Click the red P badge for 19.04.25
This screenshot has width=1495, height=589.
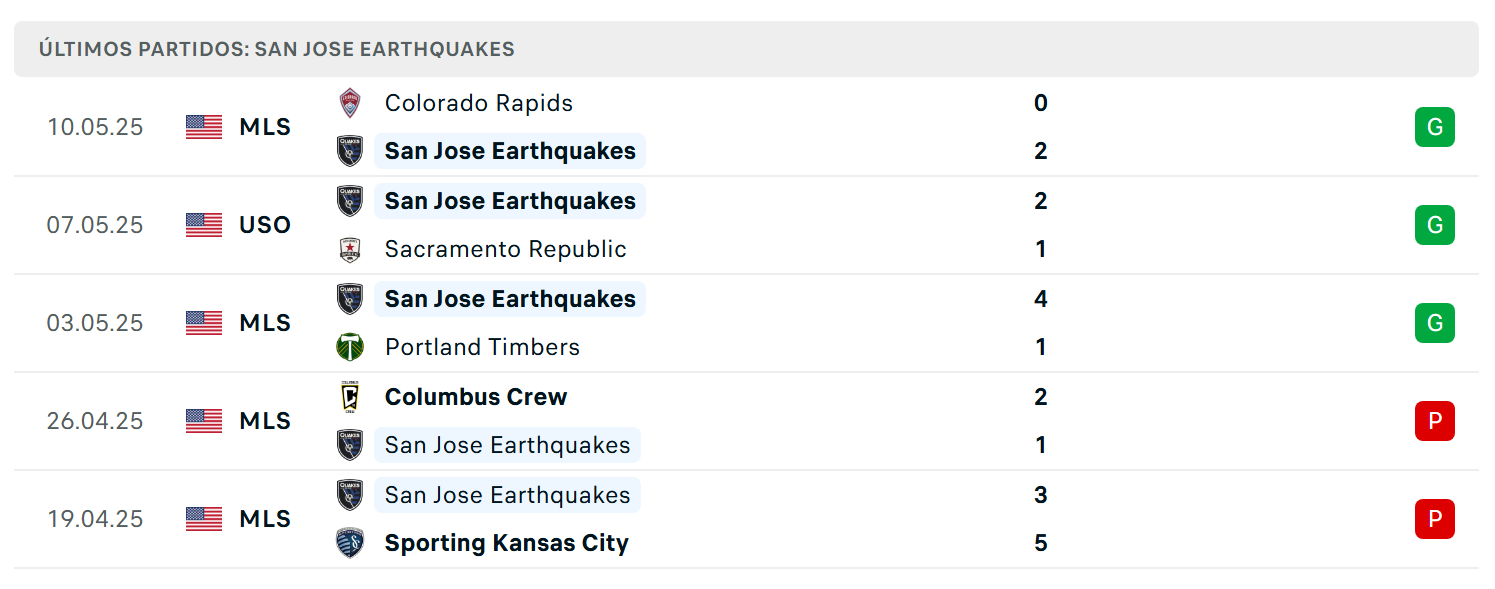[x=1434, y=519]
